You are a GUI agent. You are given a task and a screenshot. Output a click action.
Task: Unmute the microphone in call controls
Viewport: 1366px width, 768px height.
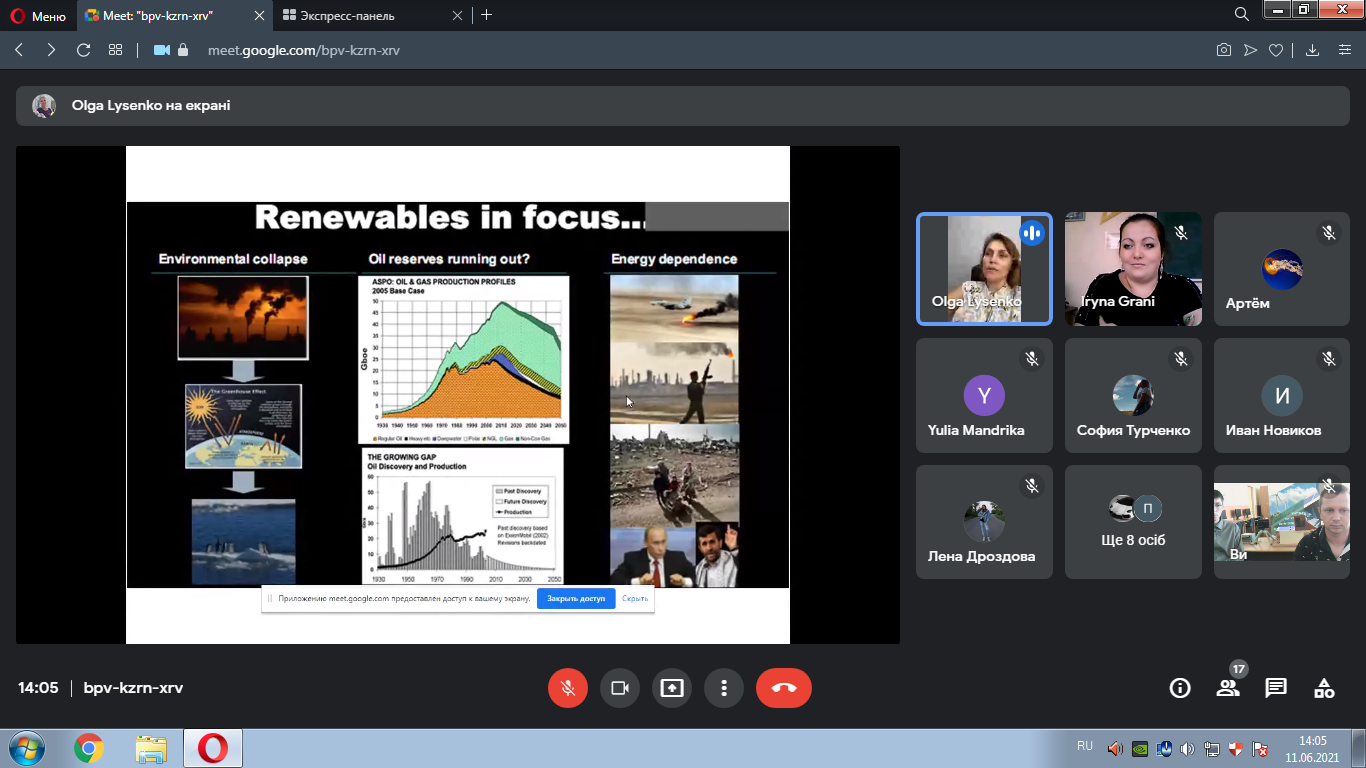pos(567,688)
